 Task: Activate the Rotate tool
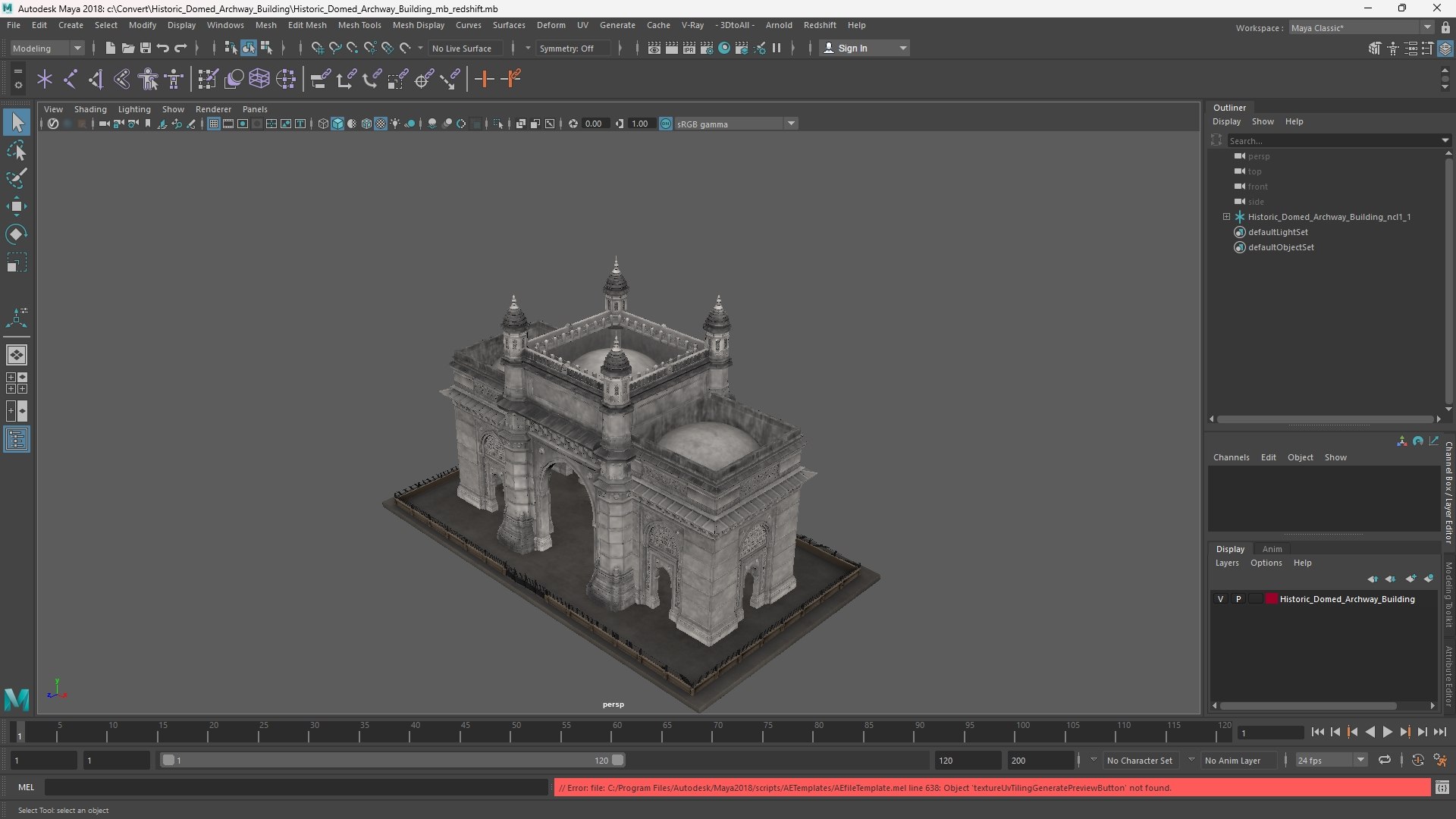pyautogui.click(x=17, y=234)
